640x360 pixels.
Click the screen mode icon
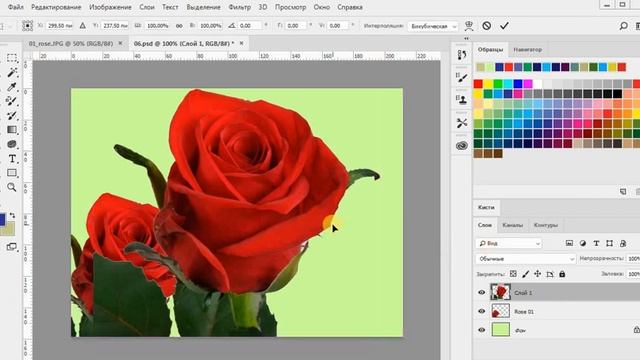12,247
